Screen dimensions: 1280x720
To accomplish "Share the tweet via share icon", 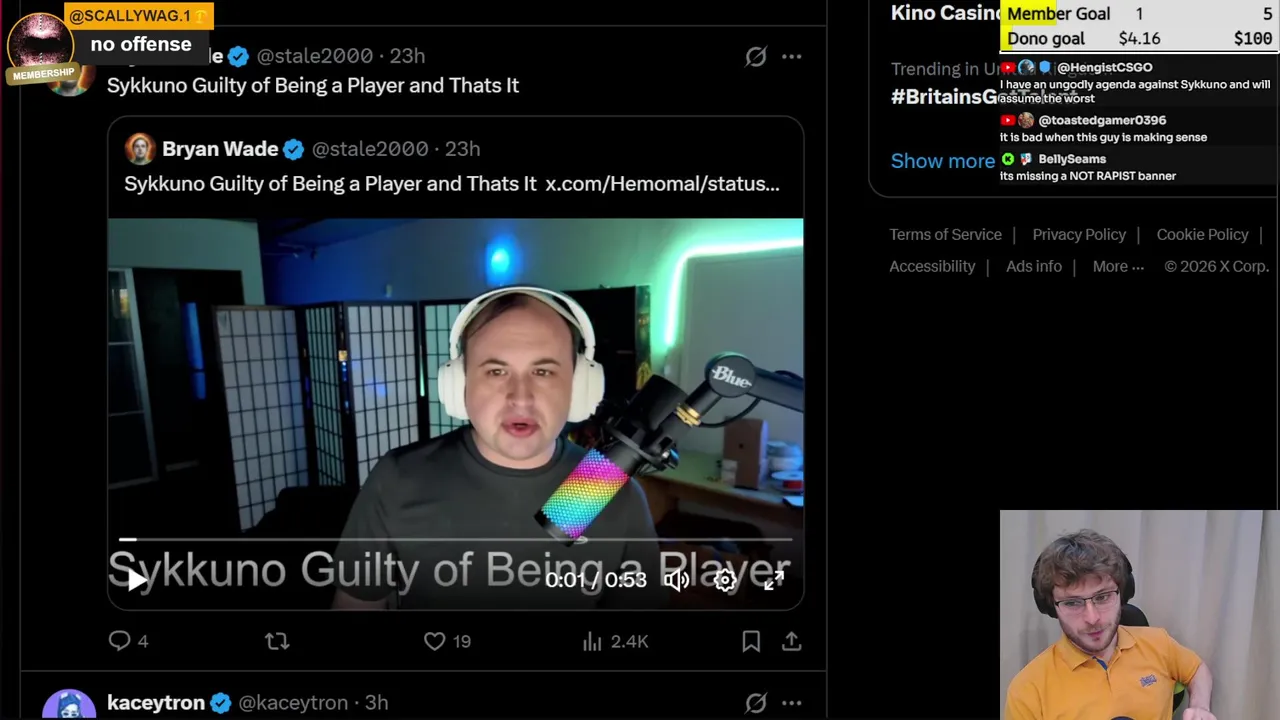I will [x=791, y=641].
